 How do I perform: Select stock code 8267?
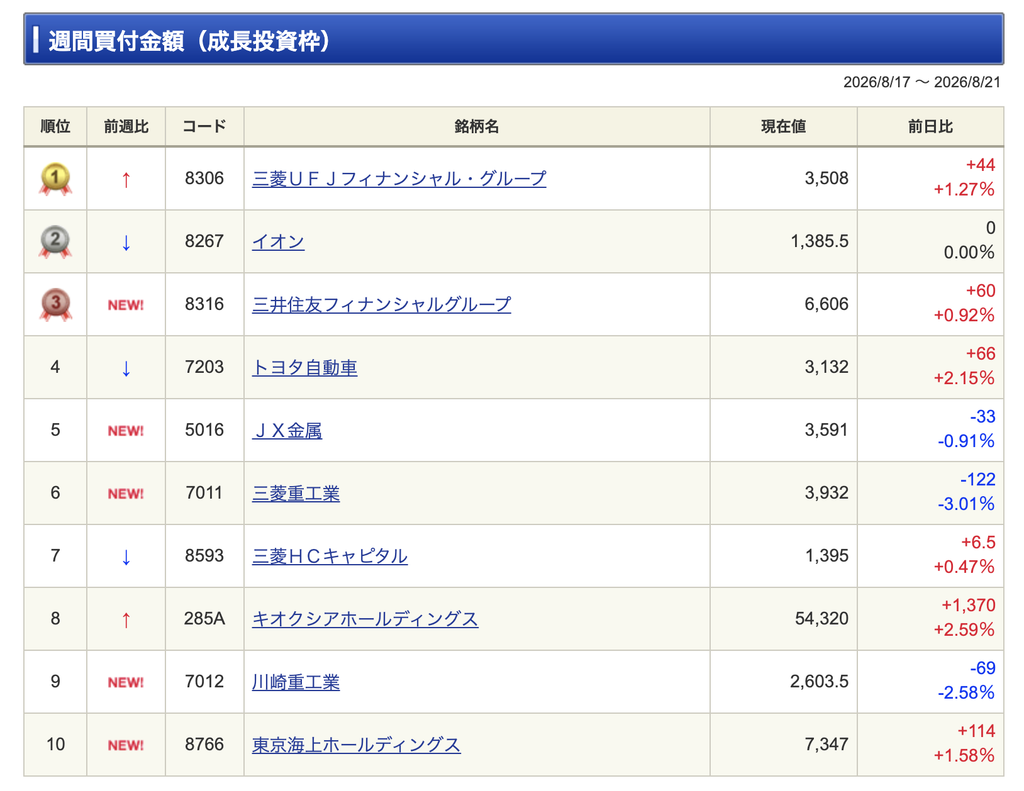pyautogui.click(x=204, y=241)
